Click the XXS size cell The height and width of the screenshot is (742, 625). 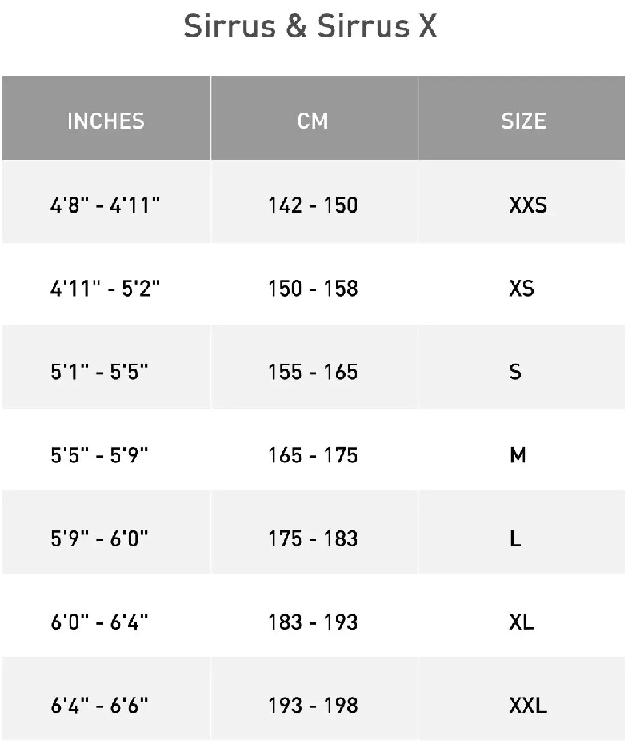(522, 202)
